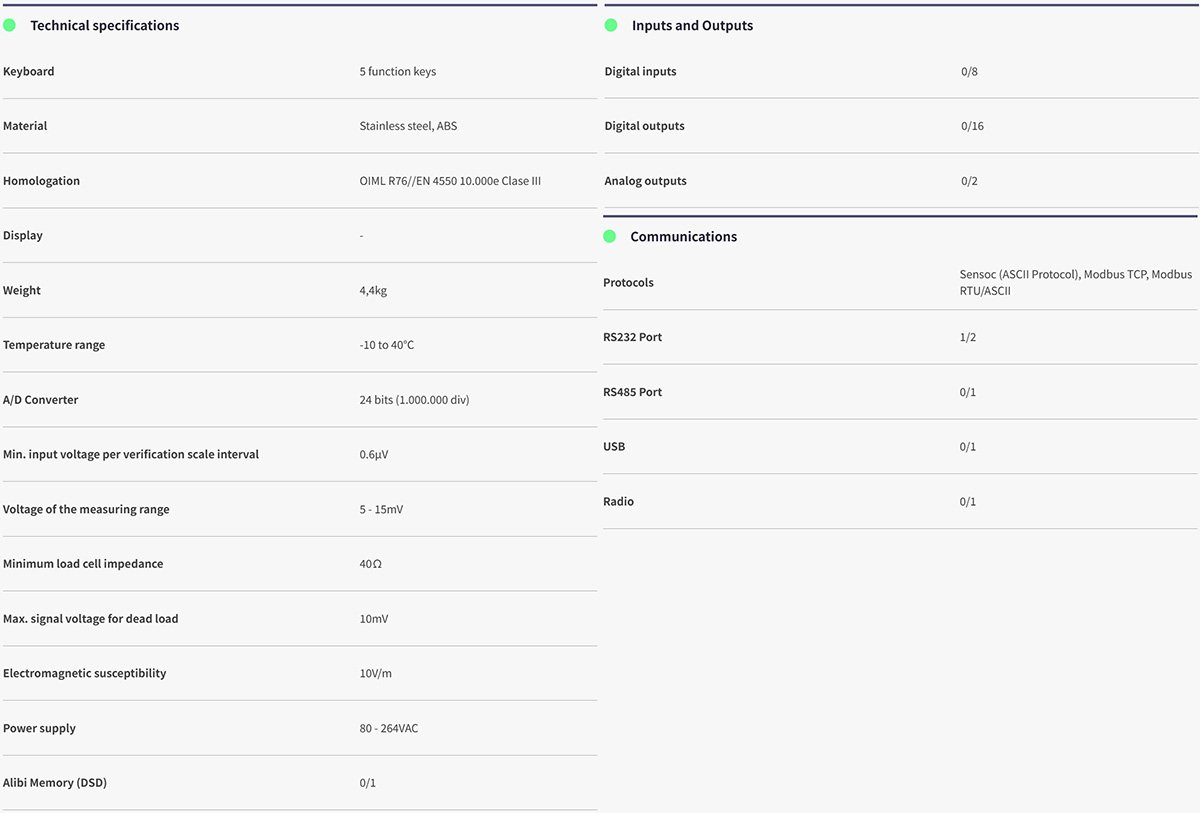The height and width of the screenshot is (813, 1200).
Task: Click the RS232 Port label
Action: (632, 337)
